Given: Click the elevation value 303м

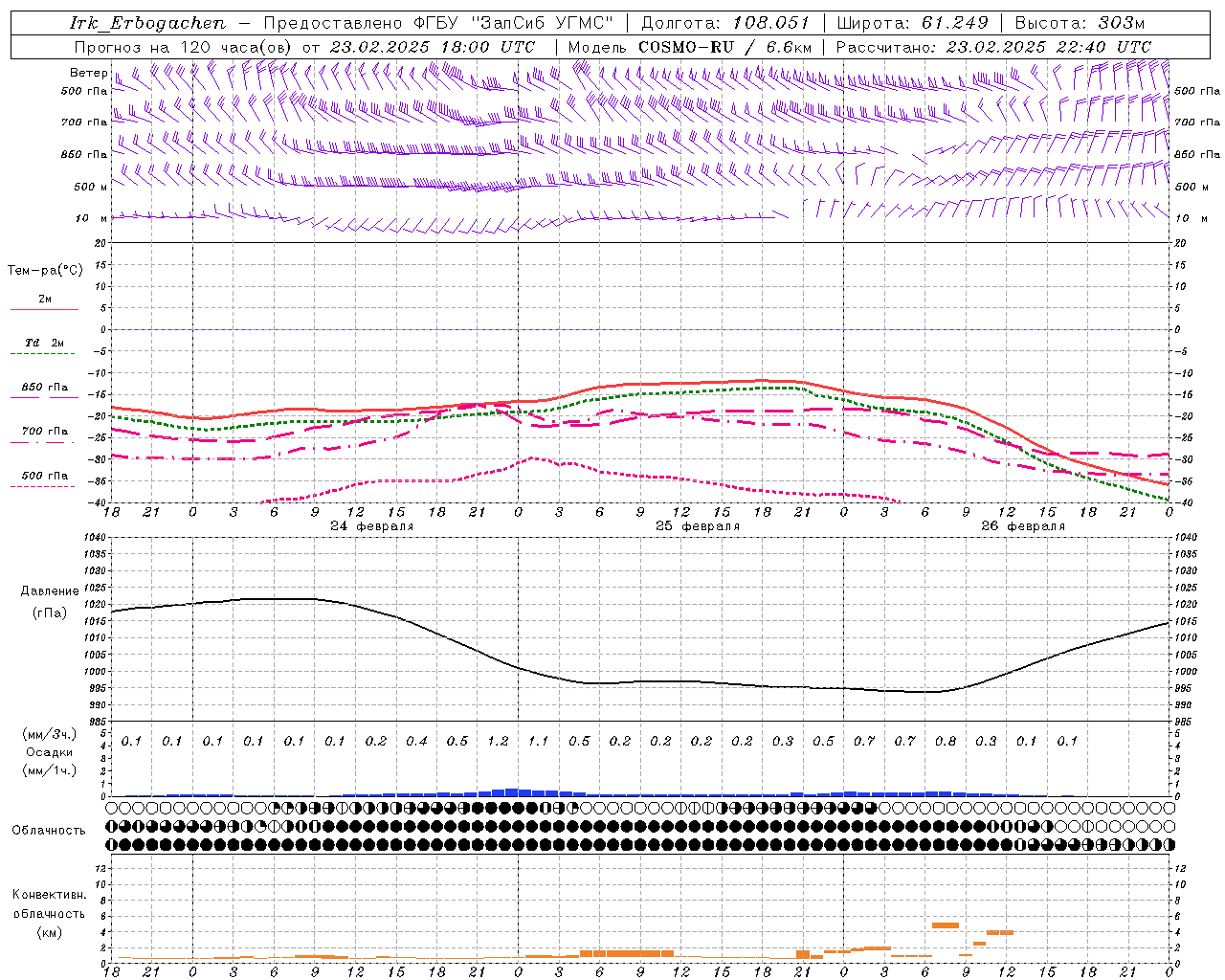Looking at the screenshot, I should click(x=1120, y=23).
